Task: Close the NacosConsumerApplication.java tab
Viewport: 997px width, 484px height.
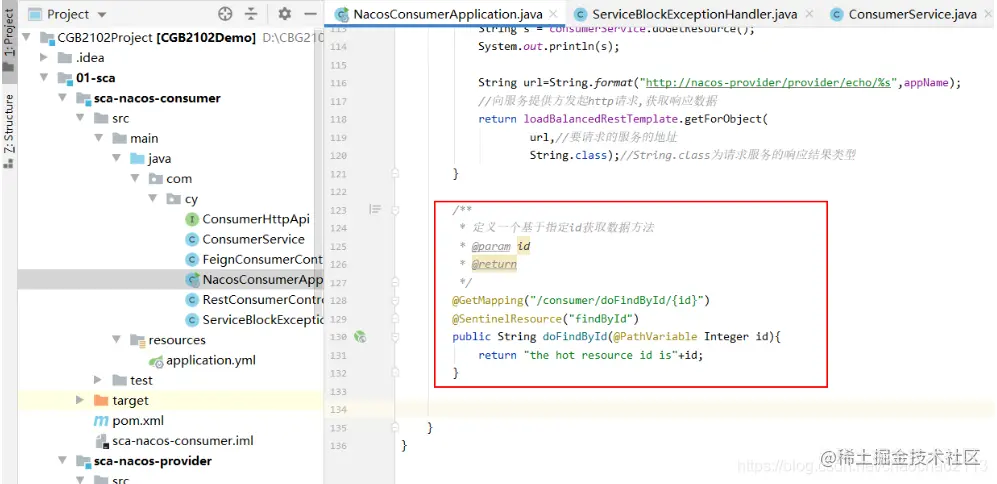Action: 553,14
